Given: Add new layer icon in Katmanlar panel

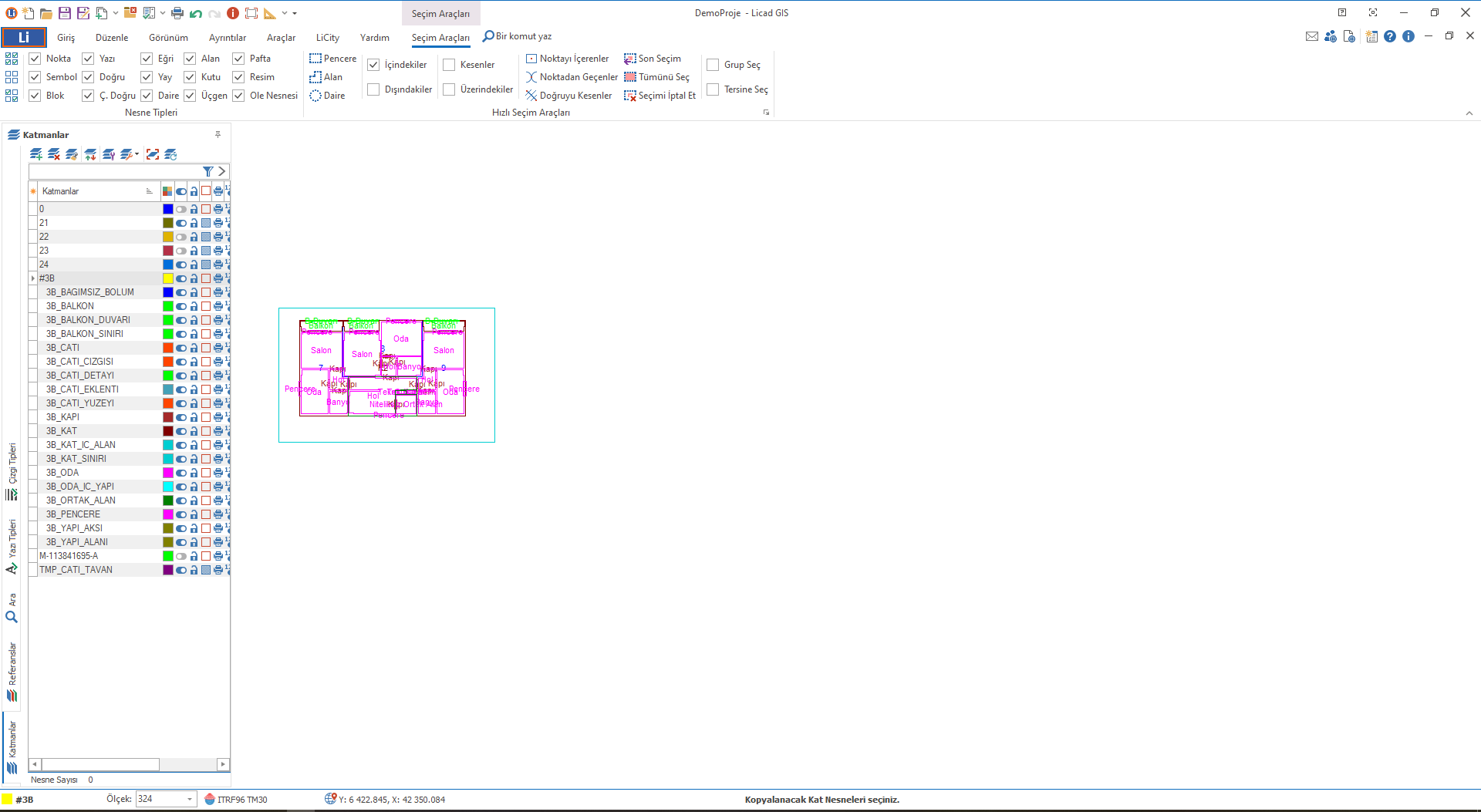Looking at the screenshot, I should [x=36, y=154].
